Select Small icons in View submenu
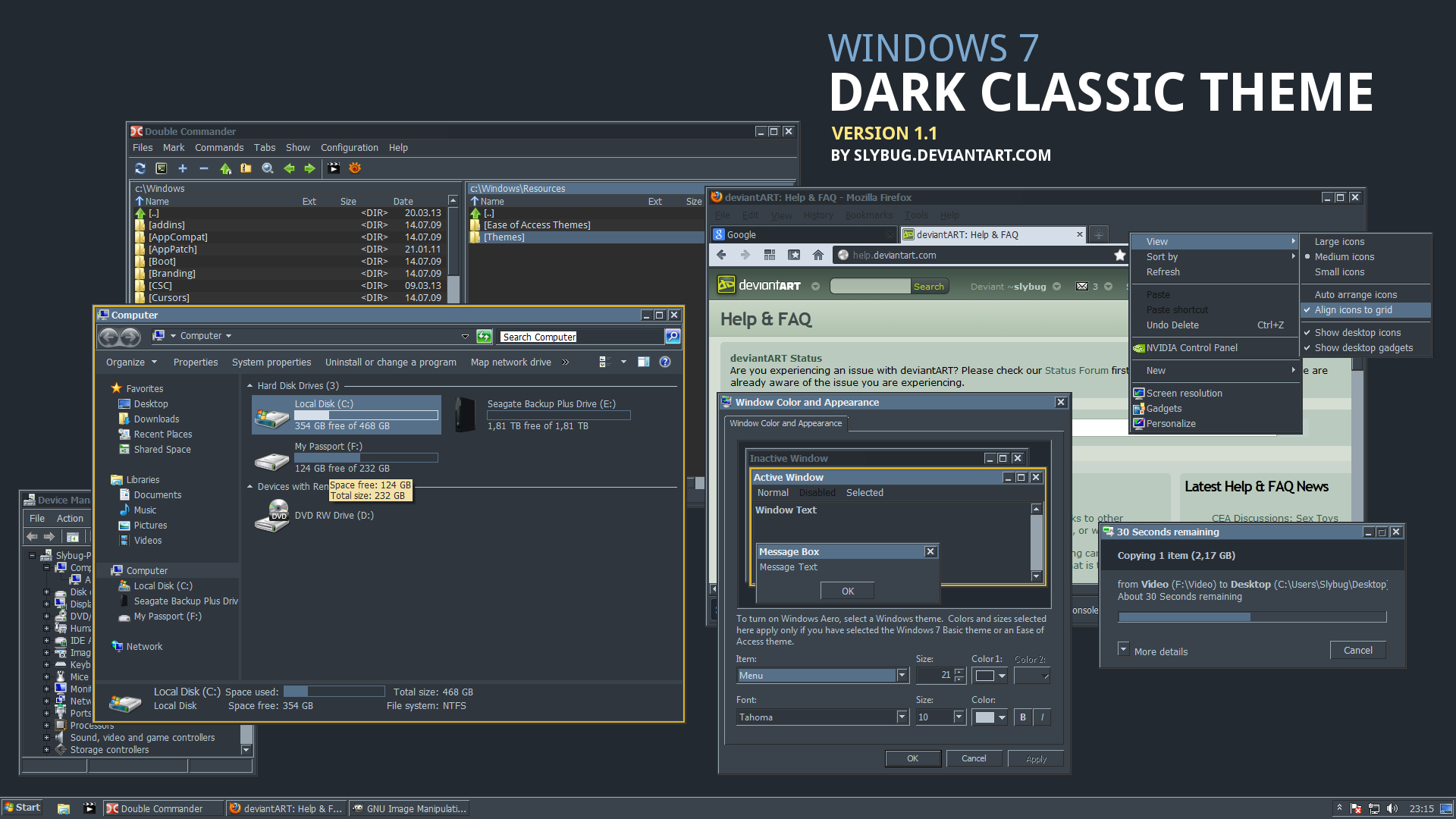Screen dimensions: 1456x819 [1366, 272]
